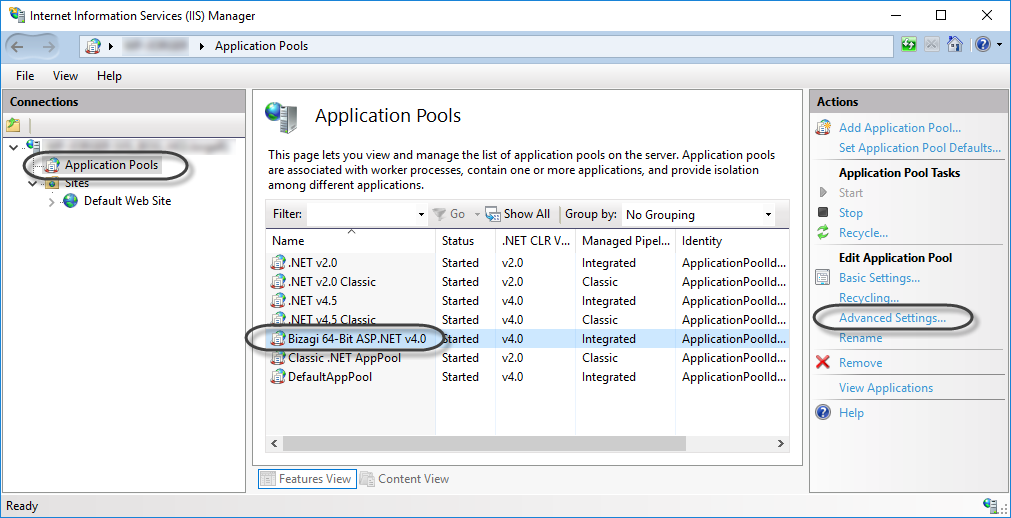Click the Go filter button
Viewport: 1011px width, 518px height.
click(x=449, y=214)
